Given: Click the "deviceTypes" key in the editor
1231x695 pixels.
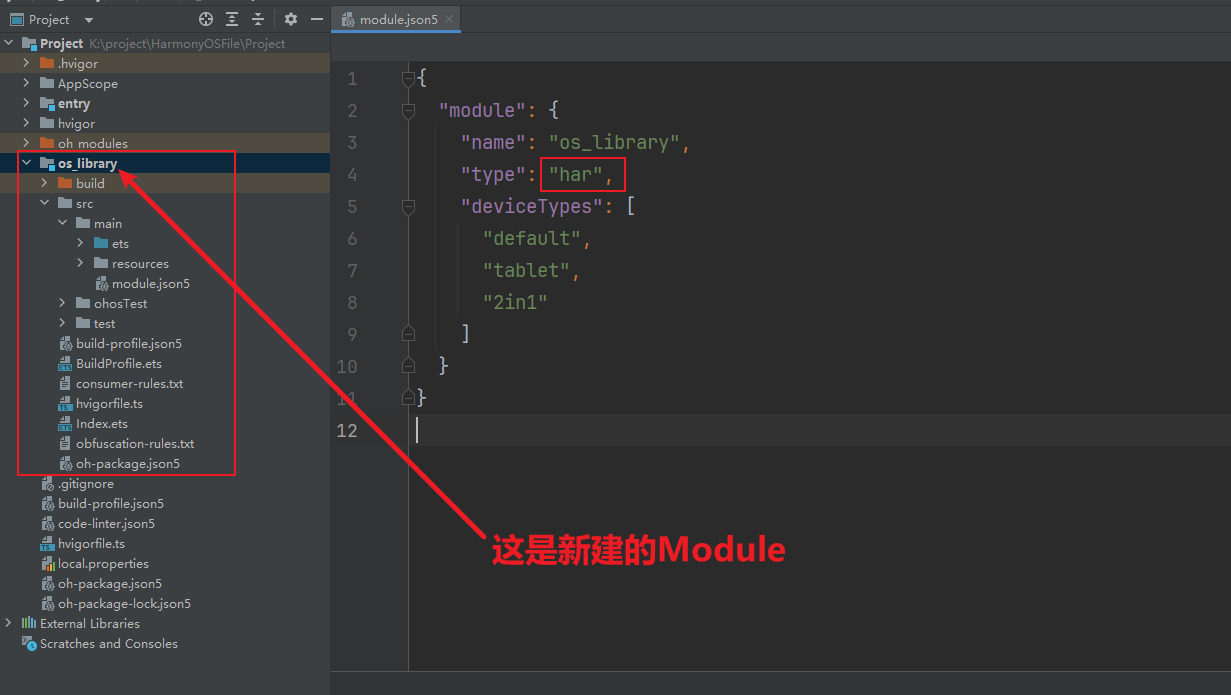Looking at the screenshot, I should click(532, 206).
